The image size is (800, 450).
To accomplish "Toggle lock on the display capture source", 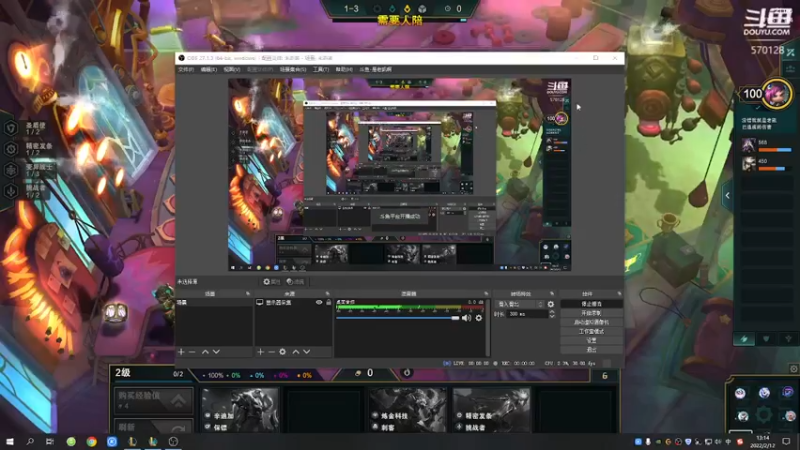I will pyautogui.click(x=329, y=303).
